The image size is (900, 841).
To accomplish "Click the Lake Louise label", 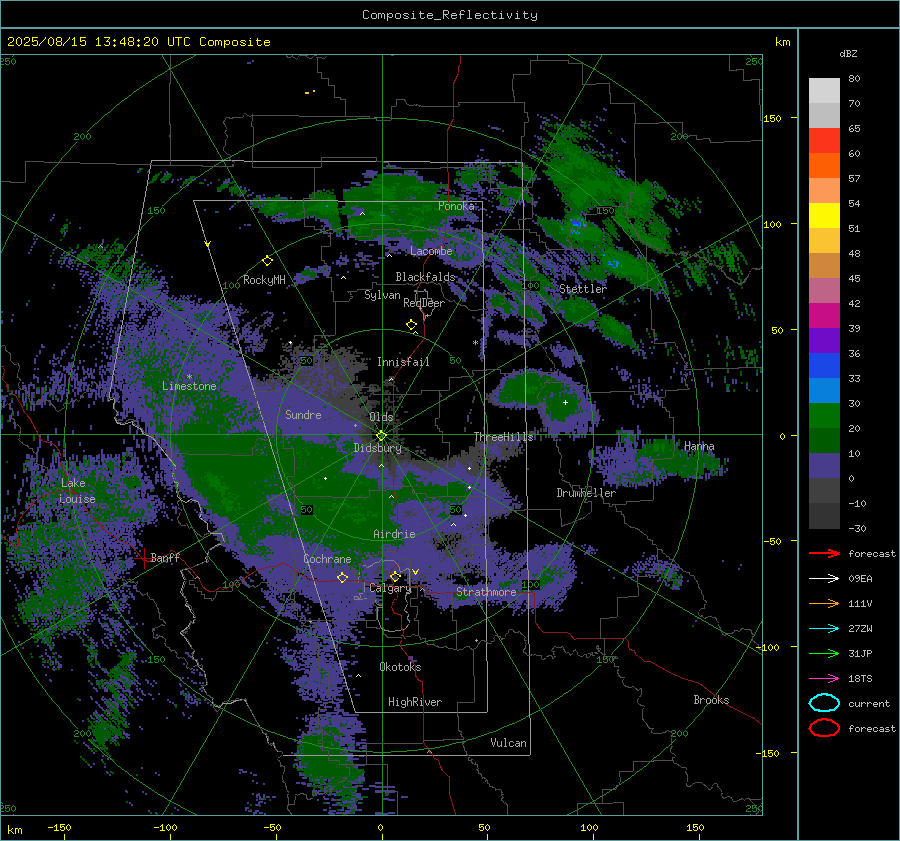I will pyautogui.click(x=77, y=491).
